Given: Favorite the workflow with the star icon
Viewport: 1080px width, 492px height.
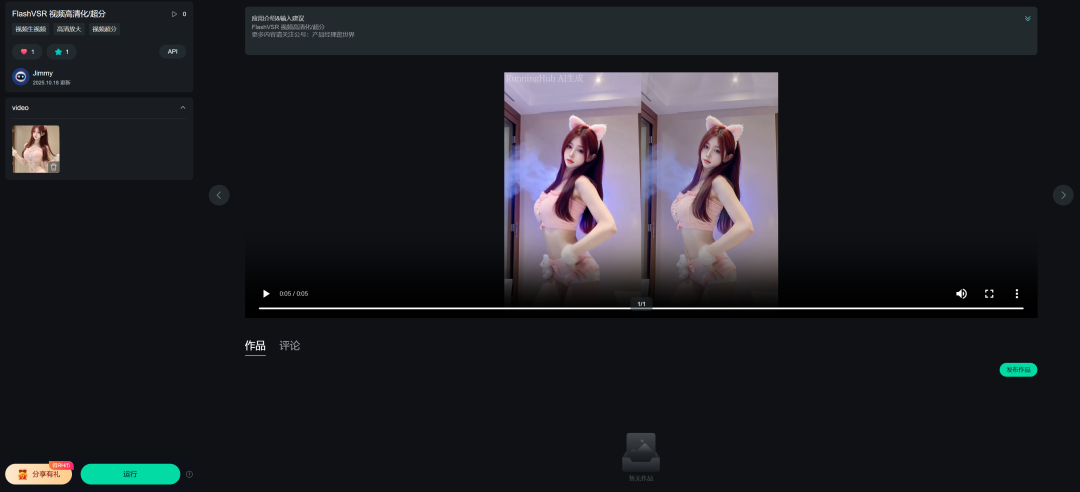Looking at the screenshot, I should (61, 52).
